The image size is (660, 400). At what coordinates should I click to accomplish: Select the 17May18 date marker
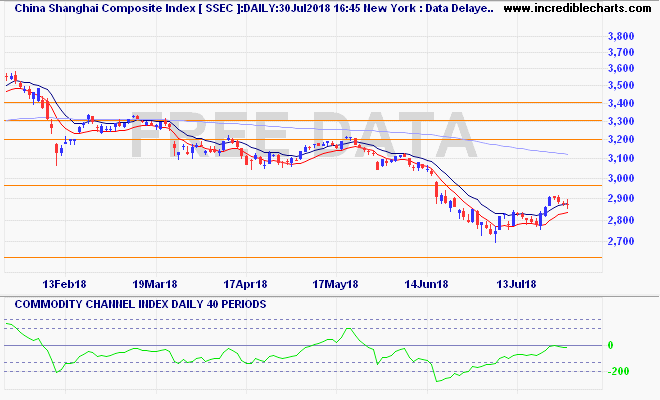click(x=335, y=284)
